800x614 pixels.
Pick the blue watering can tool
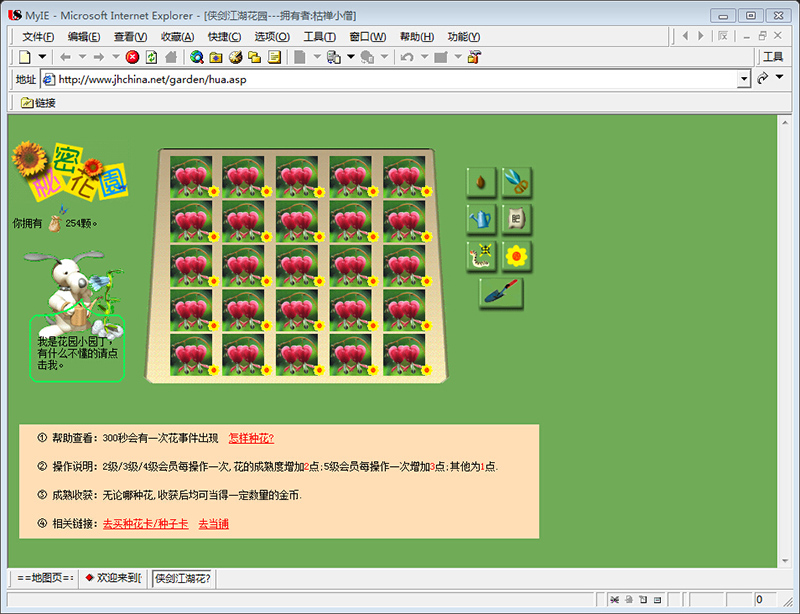tap(481, 219)
